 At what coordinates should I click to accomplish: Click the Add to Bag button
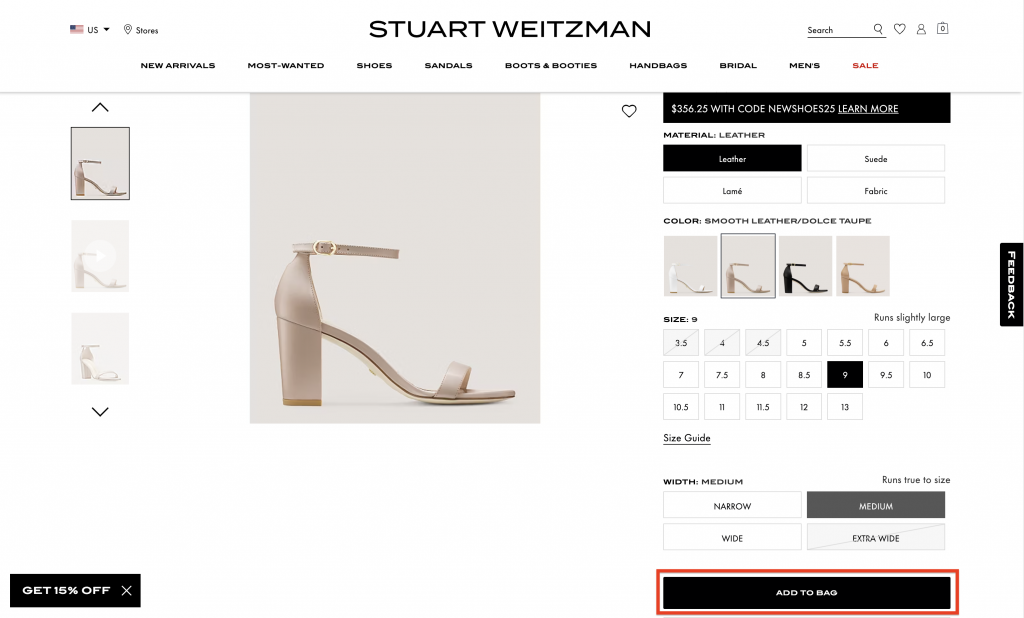[807, 593]
